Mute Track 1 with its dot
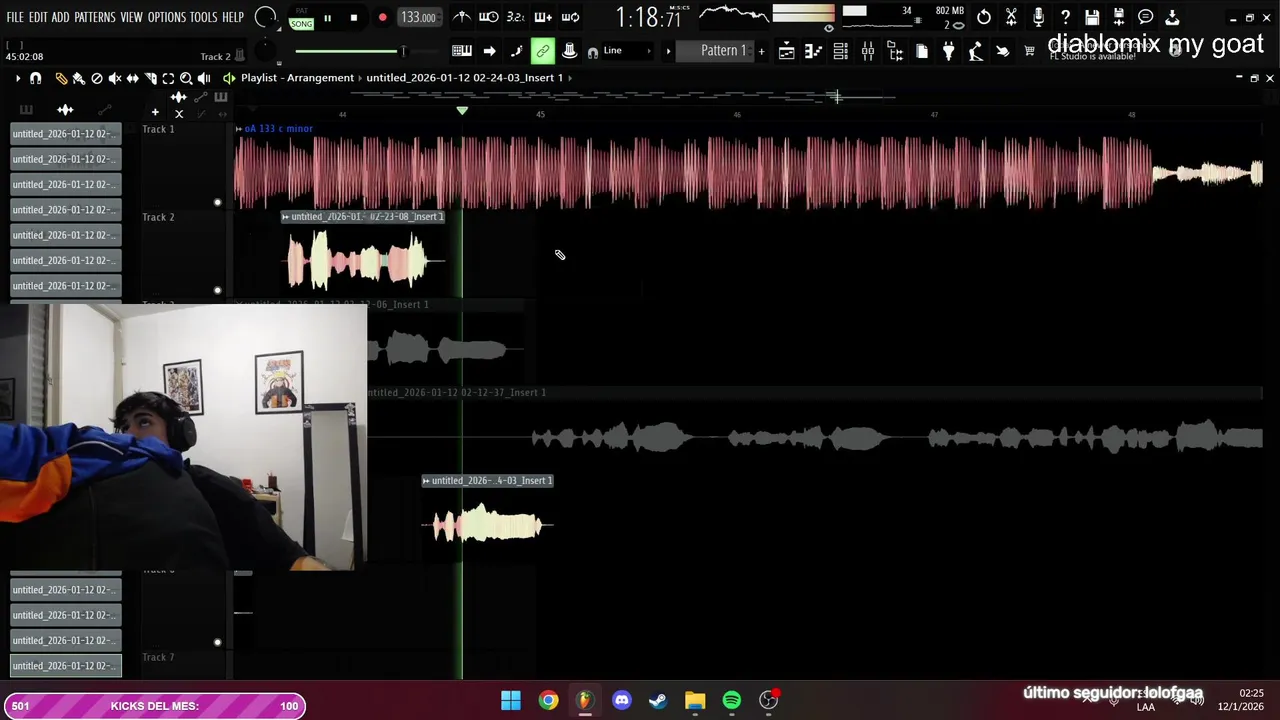The height and width of the screenshot is (720, 1280). click(217, 202)
